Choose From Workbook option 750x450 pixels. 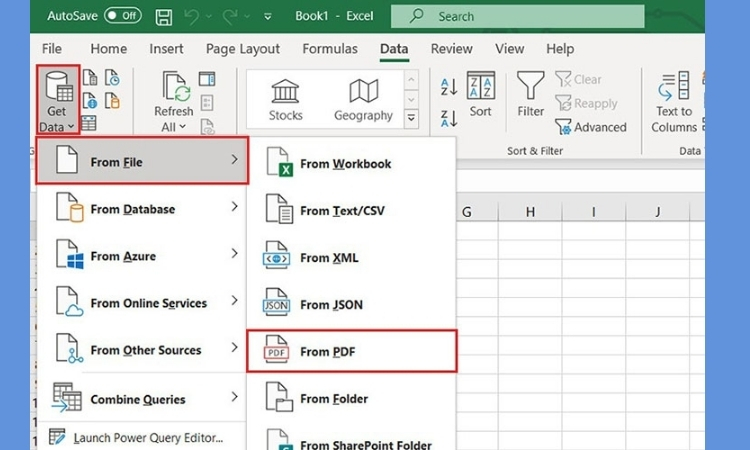pyautogui.click(x=352, y=163)
